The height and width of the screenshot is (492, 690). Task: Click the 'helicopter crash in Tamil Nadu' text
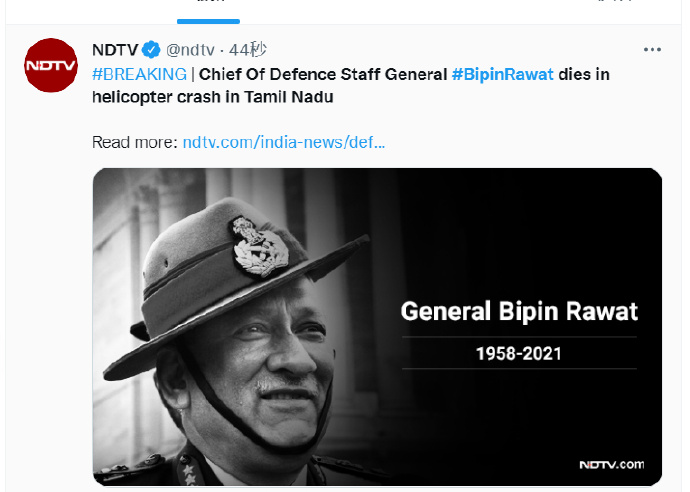[x=213, y=97]
